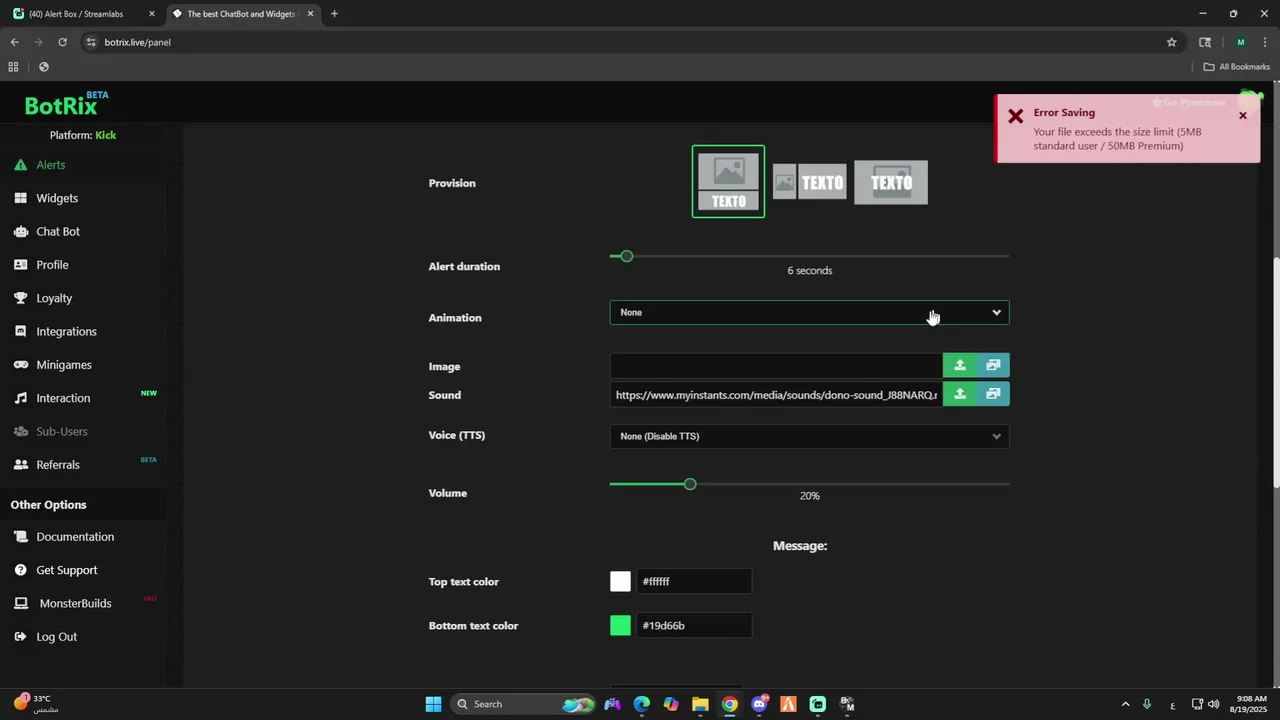
Task: Open the Chrome three-dot menu
Action: click(x=1266, y=42)
